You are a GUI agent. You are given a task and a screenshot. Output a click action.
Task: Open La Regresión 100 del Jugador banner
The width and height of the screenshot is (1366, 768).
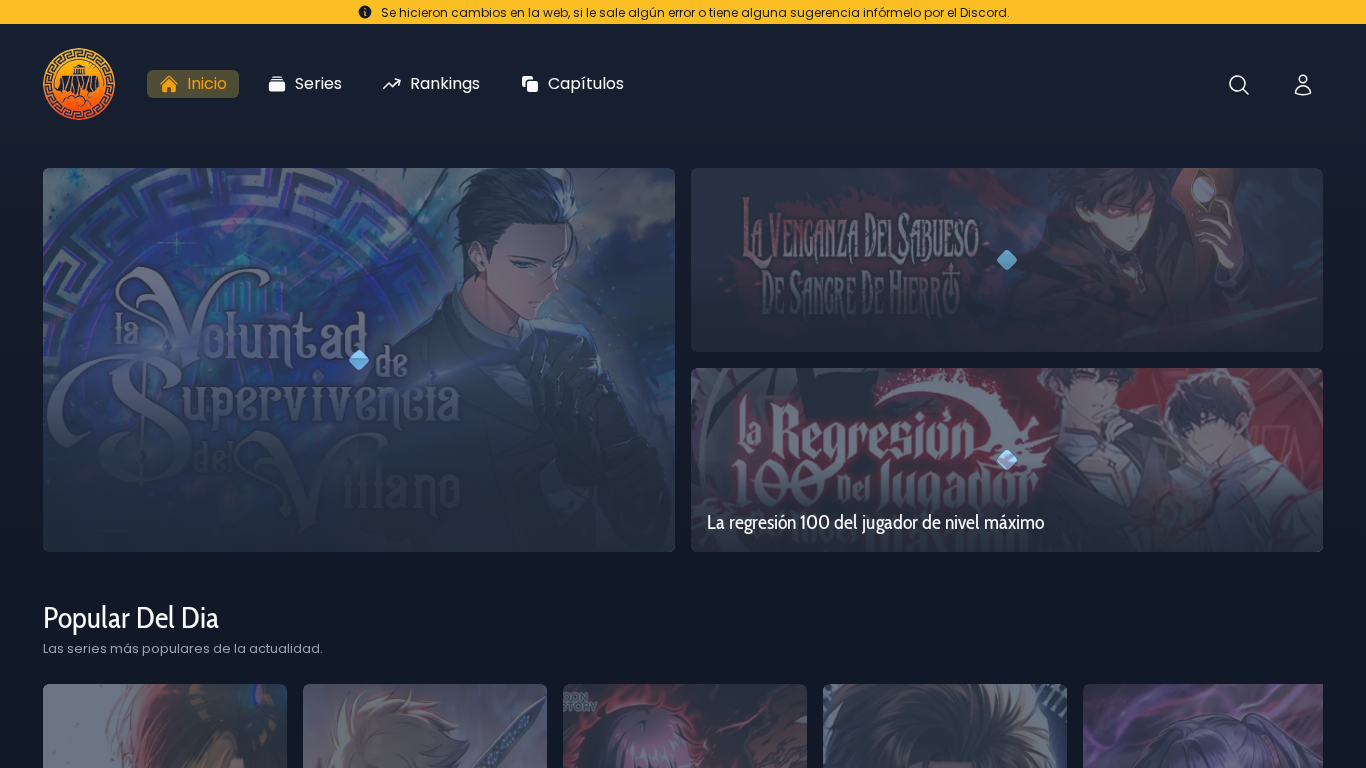(x=1007, y=460)
